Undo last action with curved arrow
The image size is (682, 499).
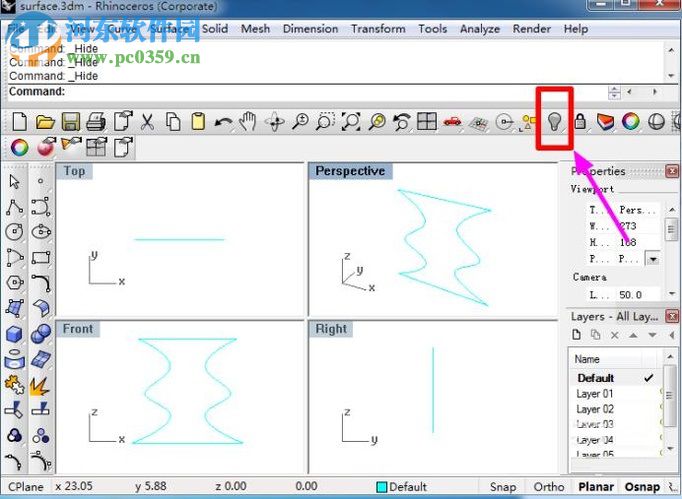tap(223, 123)
